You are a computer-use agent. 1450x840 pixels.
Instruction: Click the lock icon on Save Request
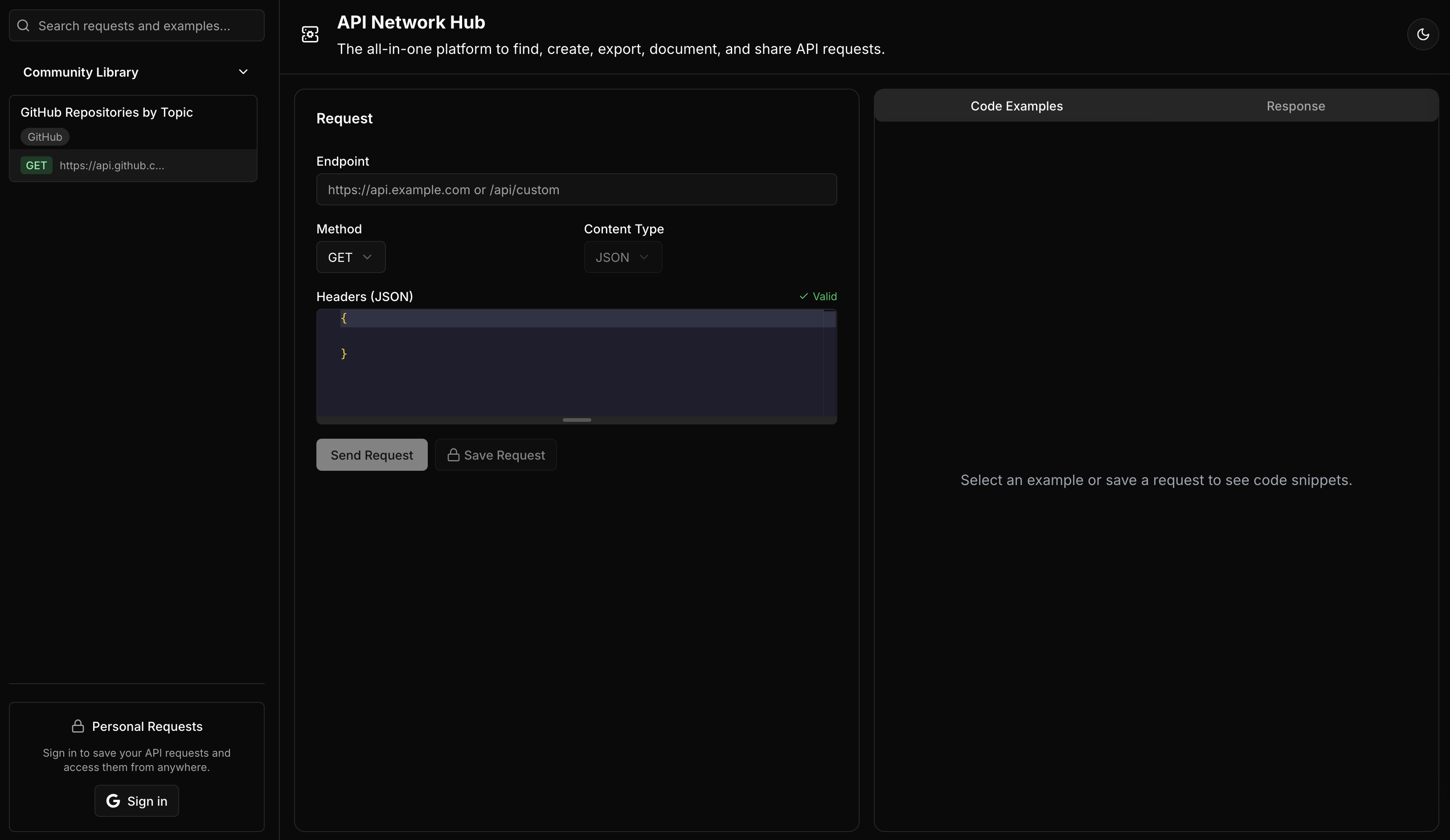(x=454, y=455)
